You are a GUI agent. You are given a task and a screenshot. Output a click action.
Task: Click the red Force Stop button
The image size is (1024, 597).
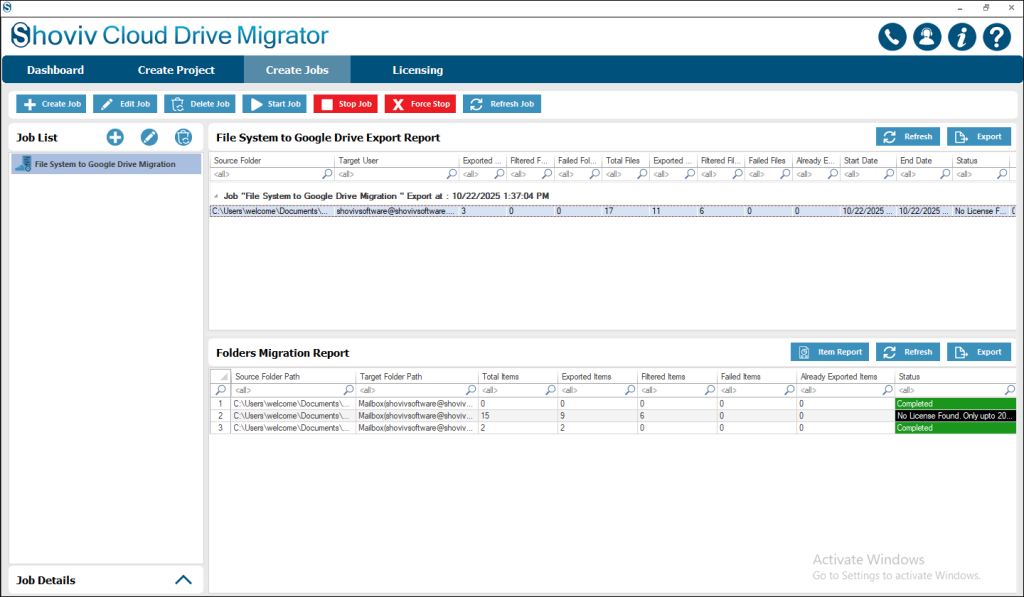tap(421, 104)
